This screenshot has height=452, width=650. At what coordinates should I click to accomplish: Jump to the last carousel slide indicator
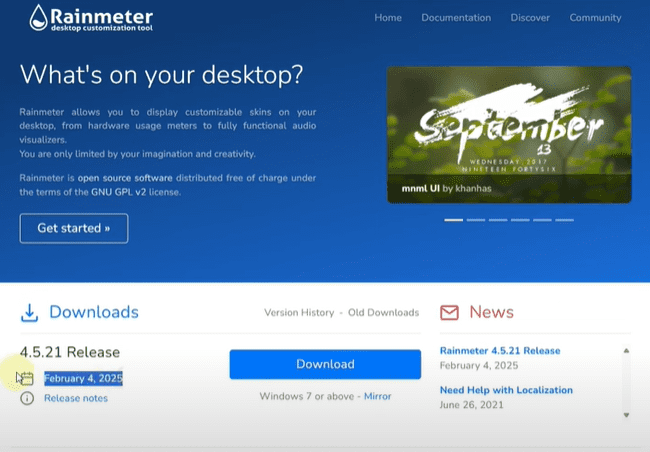click(x=564, y=219)
